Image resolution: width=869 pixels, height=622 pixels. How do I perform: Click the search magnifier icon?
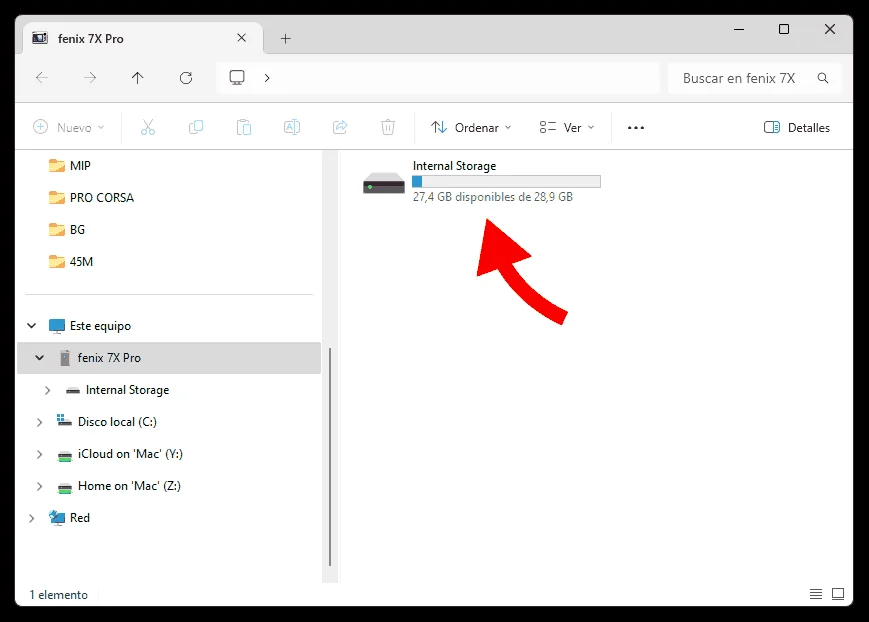823,78
